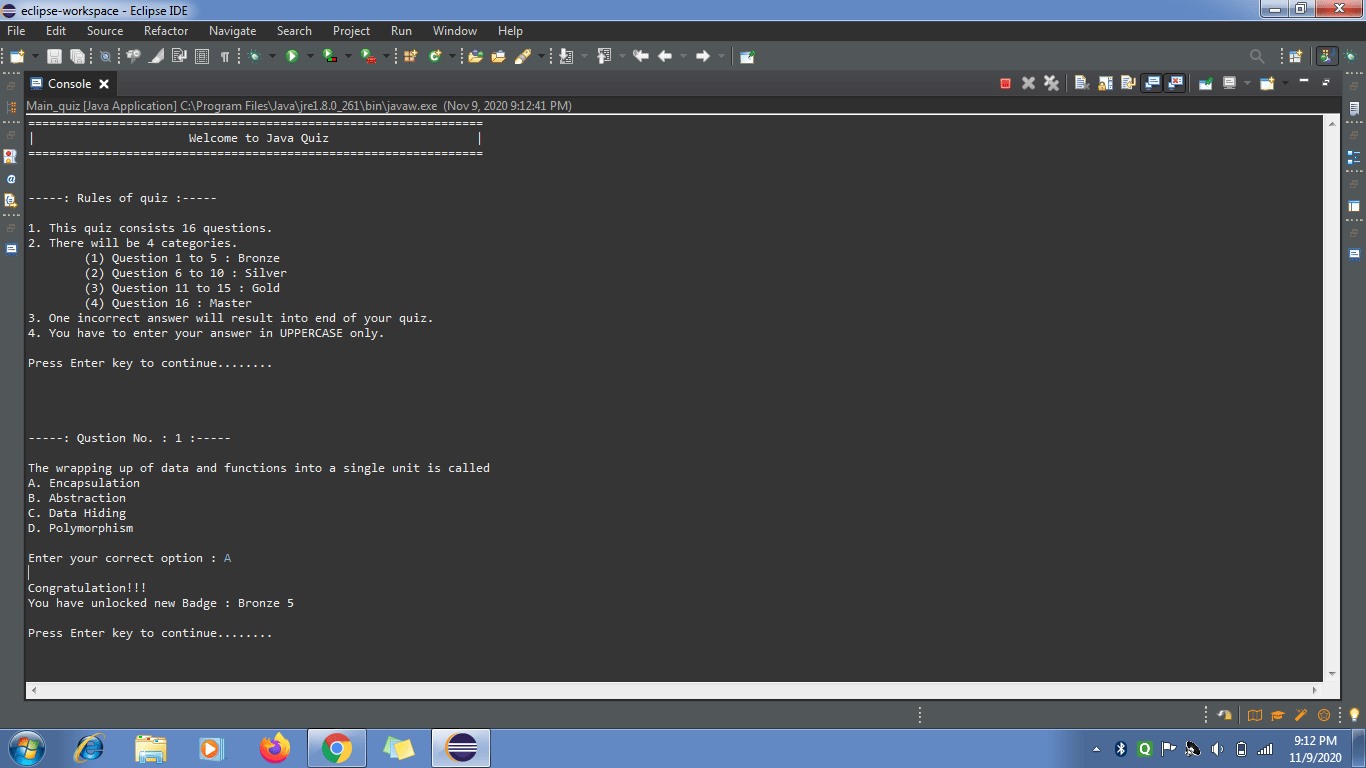Click the volume icon in system tray
This screenshot has height=768, width=1366.
pyautogui.click(x=1217, y=749)
